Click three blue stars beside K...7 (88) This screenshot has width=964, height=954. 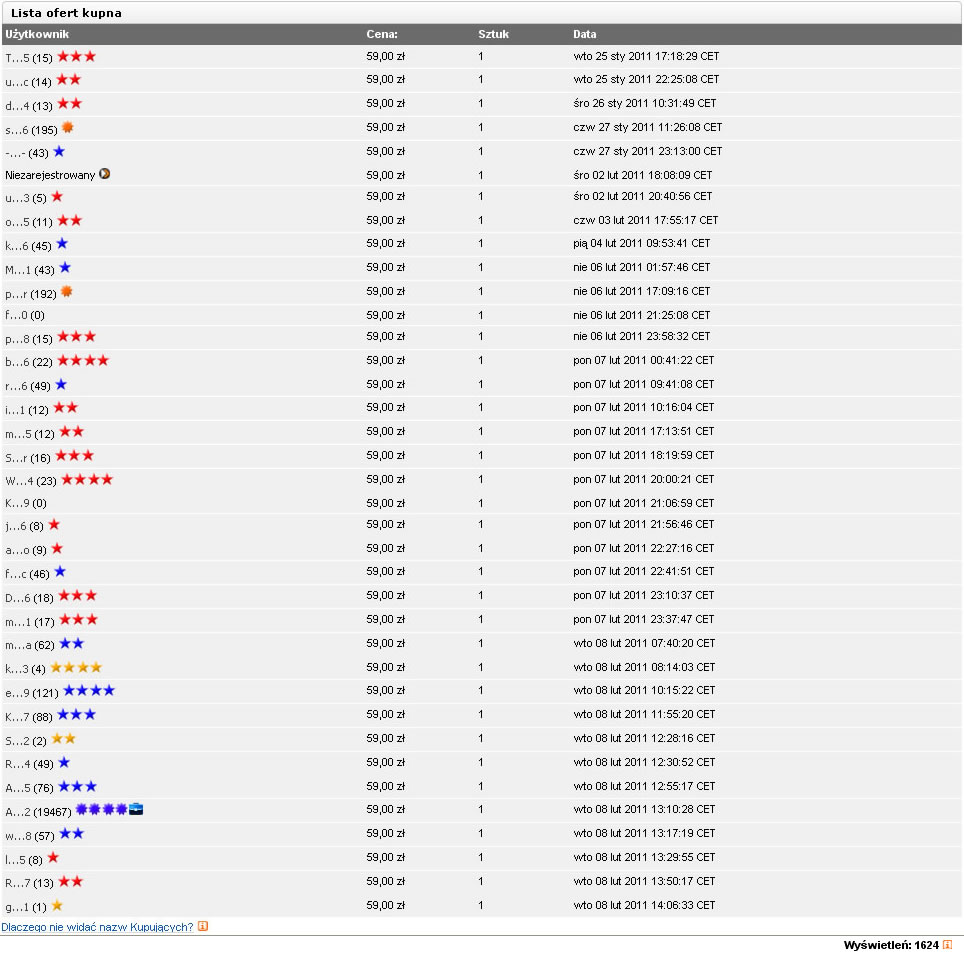[77, 715]
